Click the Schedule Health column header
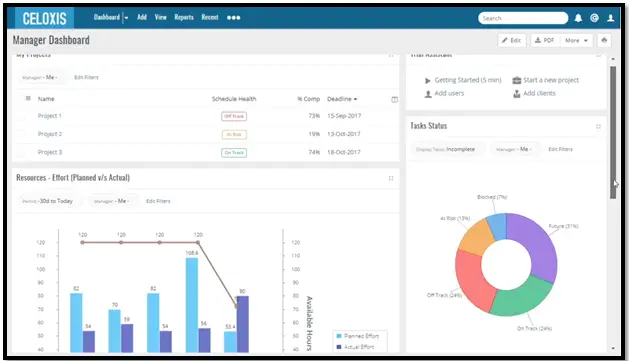Viewport: 629px width, 361px height. (234, 99)
